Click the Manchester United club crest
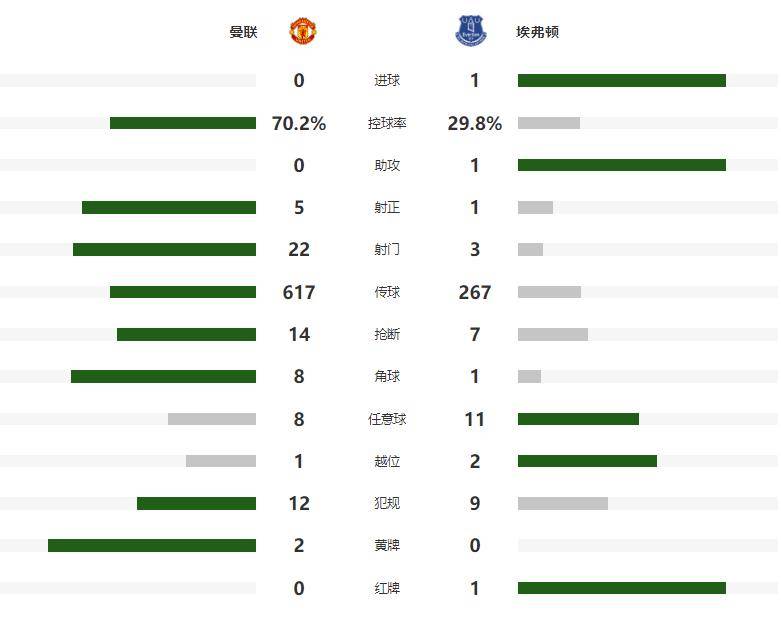The height and width of the screenshot is (626, 781). pyautogui.click(x=304, y=31)
